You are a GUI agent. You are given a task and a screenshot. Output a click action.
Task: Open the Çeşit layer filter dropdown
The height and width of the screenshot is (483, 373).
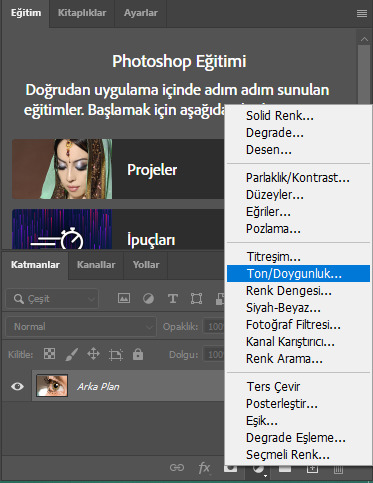[x=52, y=299]
